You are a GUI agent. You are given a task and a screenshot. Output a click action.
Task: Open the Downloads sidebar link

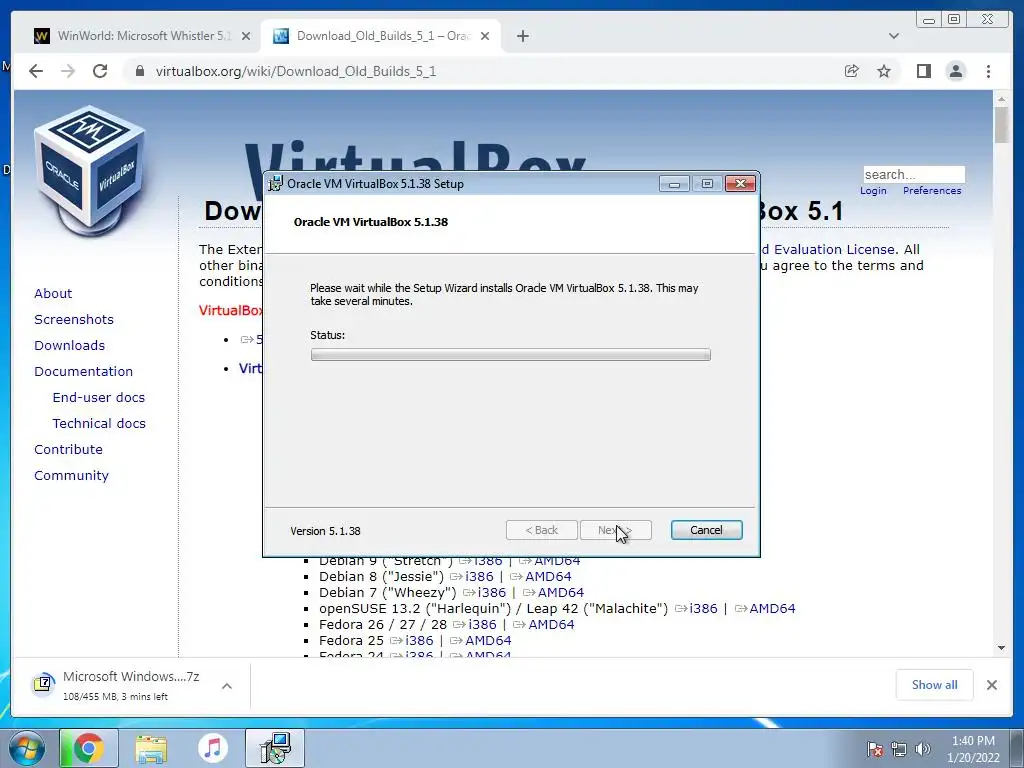[x=69, y=345]
